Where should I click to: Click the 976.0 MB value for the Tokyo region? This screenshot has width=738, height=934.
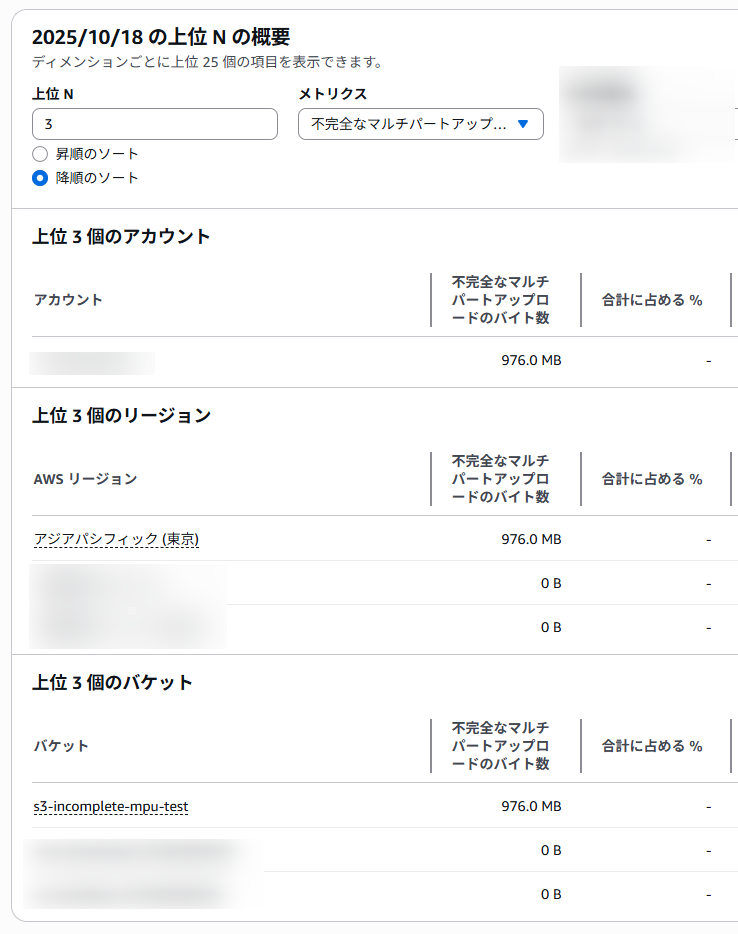pos(531,539)
